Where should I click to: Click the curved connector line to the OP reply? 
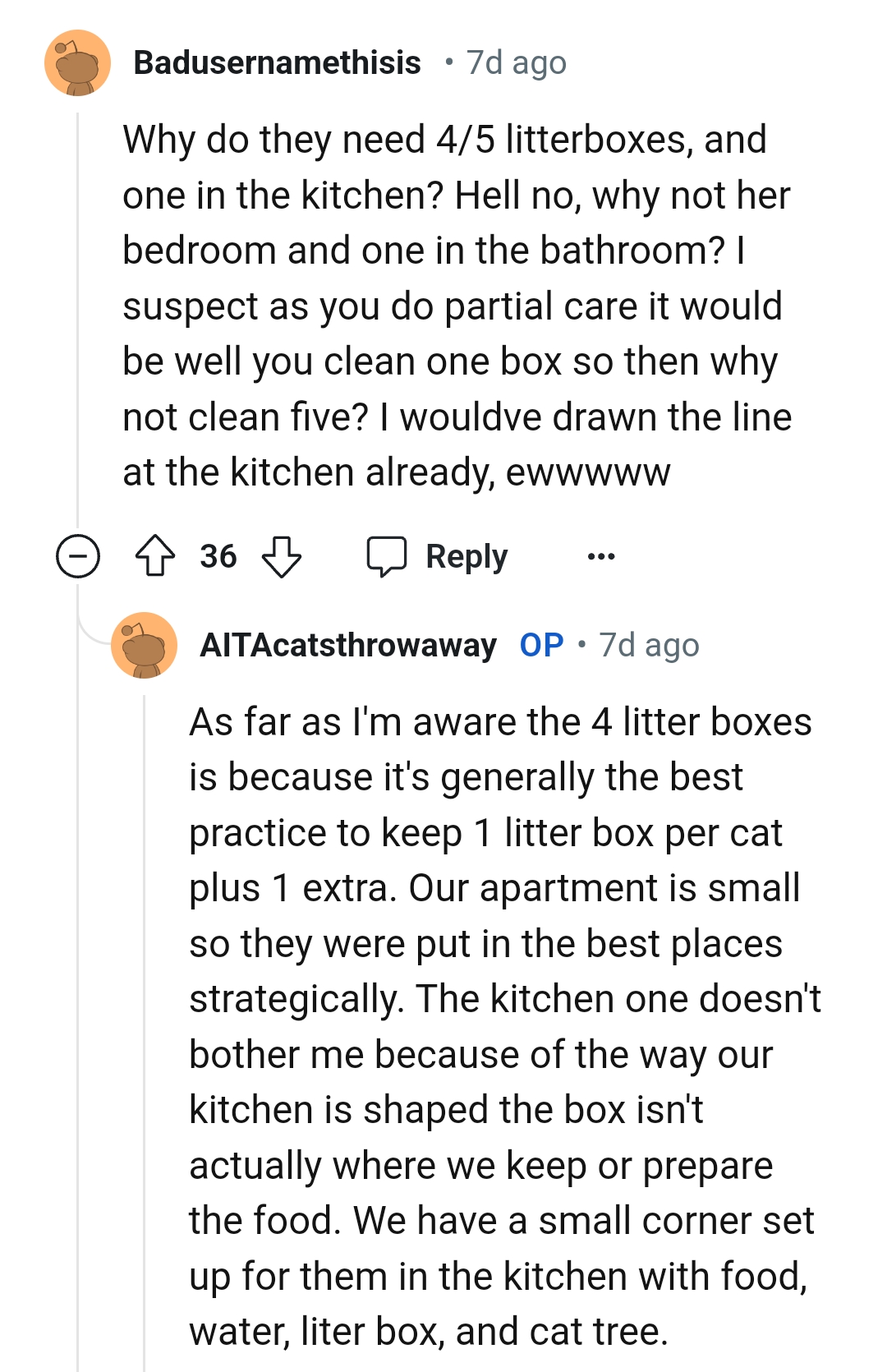tap(90, 631)
